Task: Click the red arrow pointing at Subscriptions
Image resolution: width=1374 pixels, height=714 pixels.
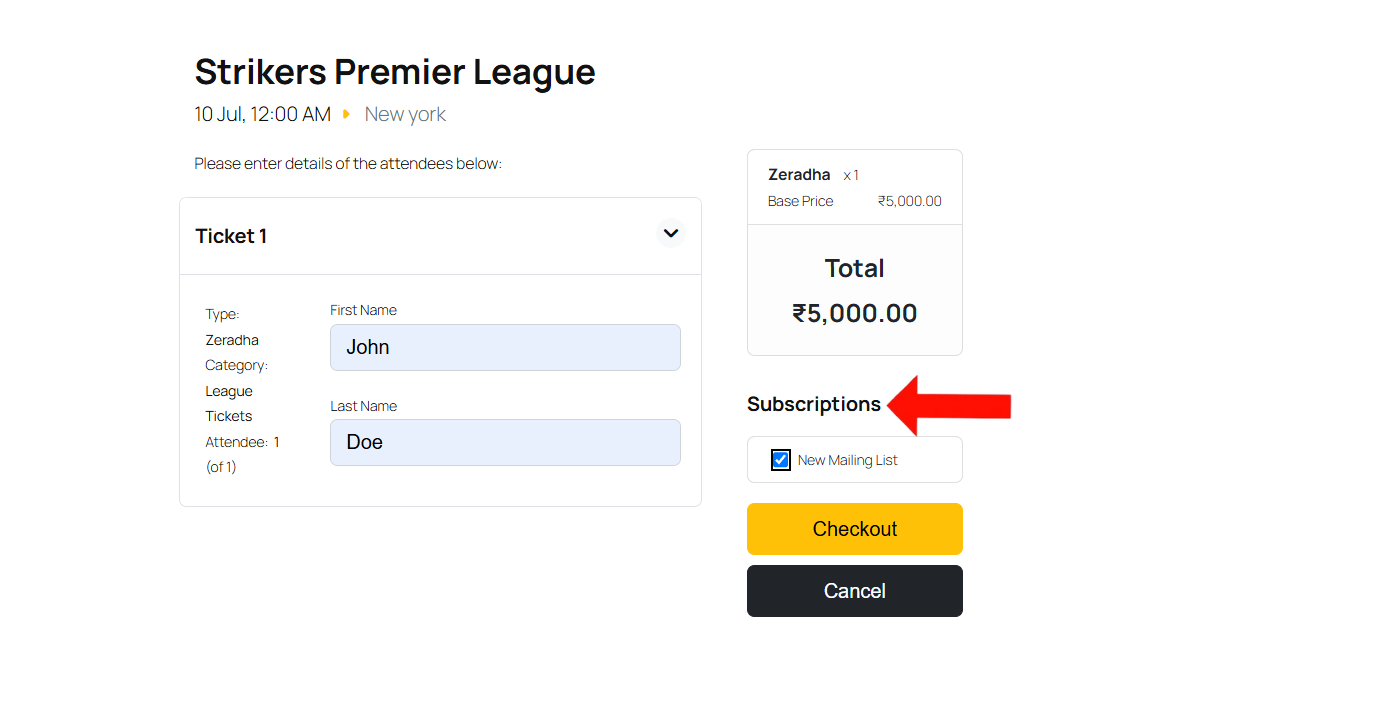Action: pyautogui.click(x=950, y=405)
